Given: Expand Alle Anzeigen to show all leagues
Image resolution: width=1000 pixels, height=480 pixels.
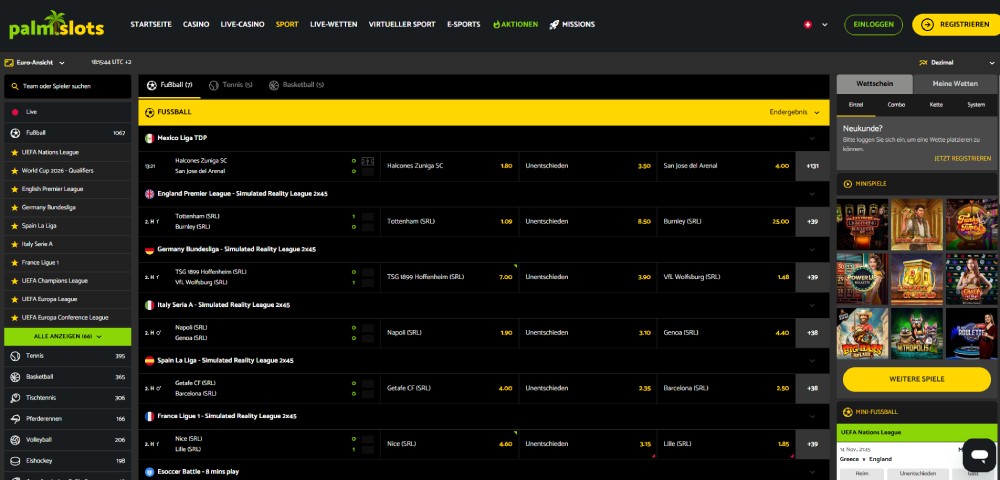Looking at the screenshot, I should [x=67, y=336].
